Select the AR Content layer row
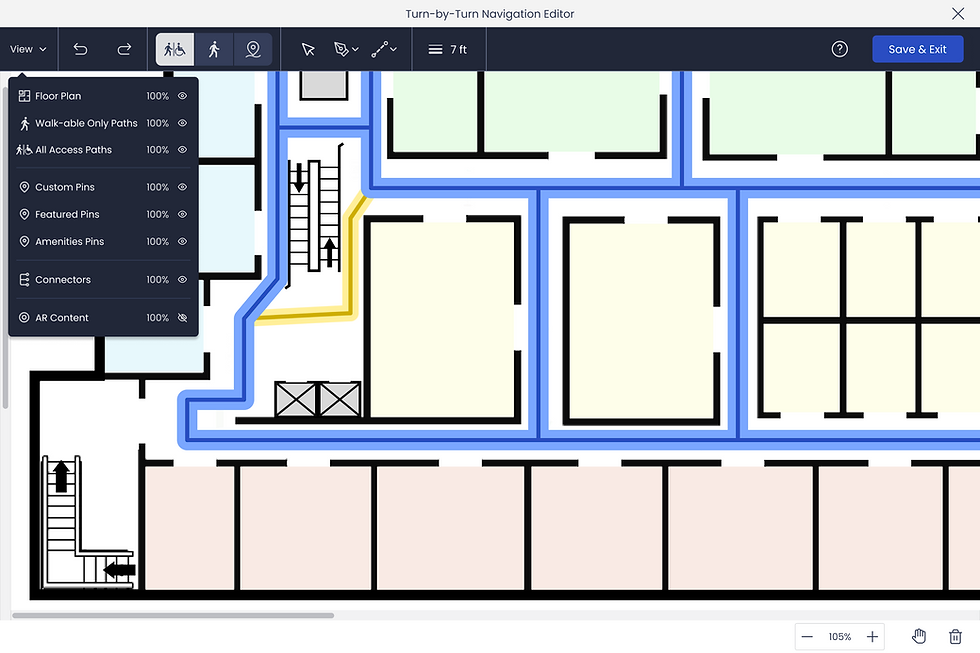 pos(103,317)
